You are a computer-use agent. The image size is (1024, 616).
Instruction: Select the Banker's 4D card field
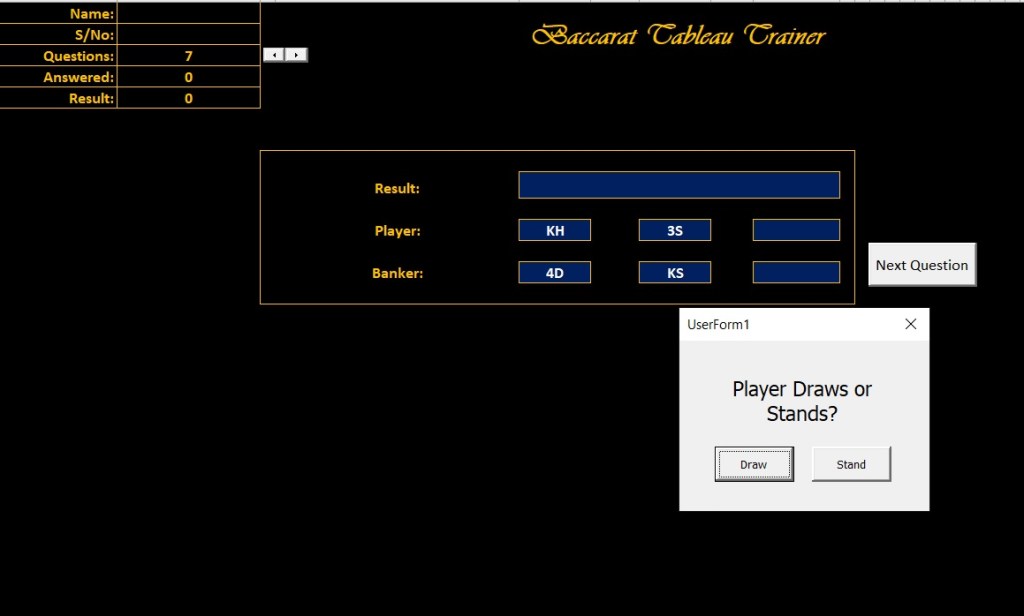pyautogui.click(x=554, y=271)
